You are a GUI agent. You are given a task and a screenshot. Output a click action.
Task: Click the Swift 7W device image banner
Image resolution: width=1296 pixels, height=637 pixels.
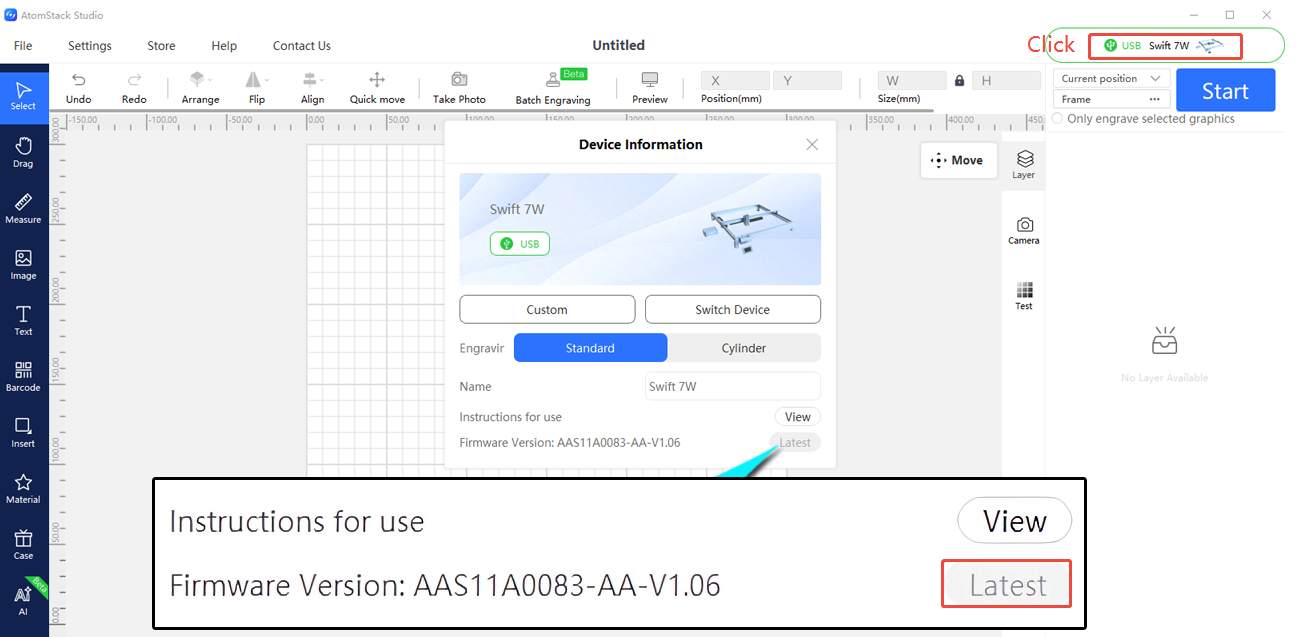[640, 229]
